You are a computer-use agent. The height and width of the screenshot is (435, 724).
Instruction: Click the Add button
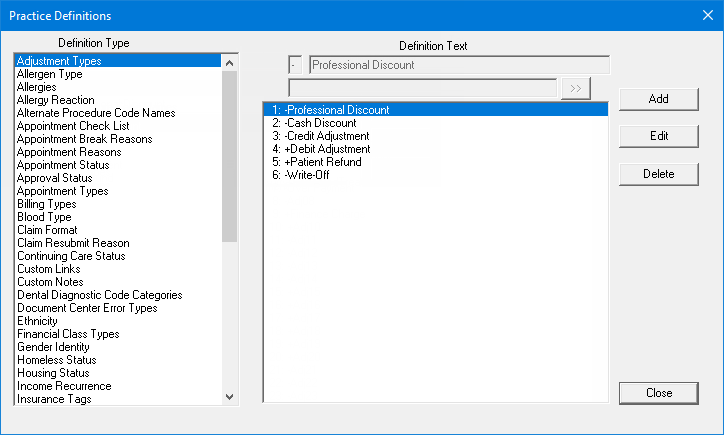tap(658, 99)
